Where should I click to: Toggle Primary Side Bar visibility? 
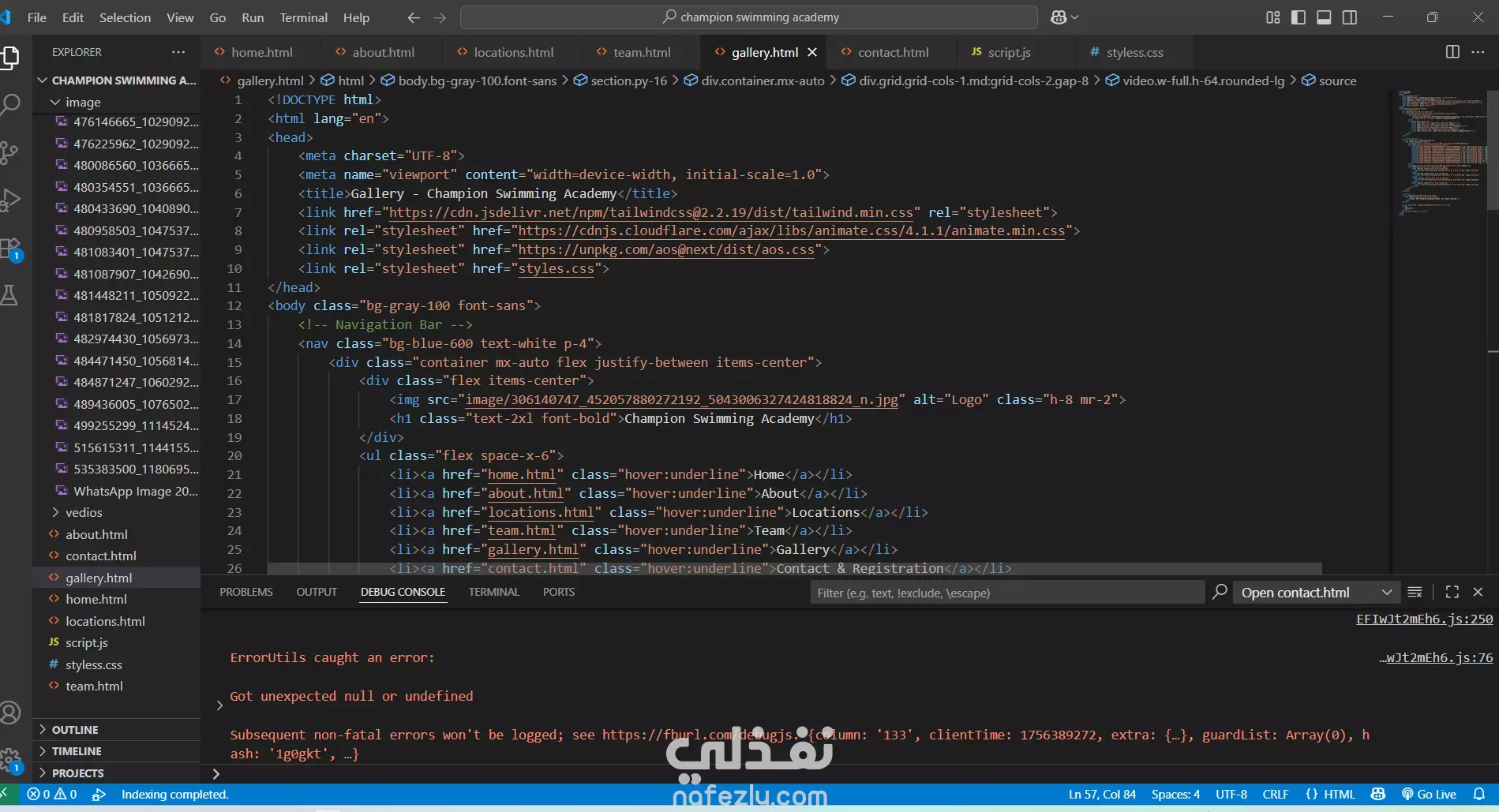tap(1299, 17)
